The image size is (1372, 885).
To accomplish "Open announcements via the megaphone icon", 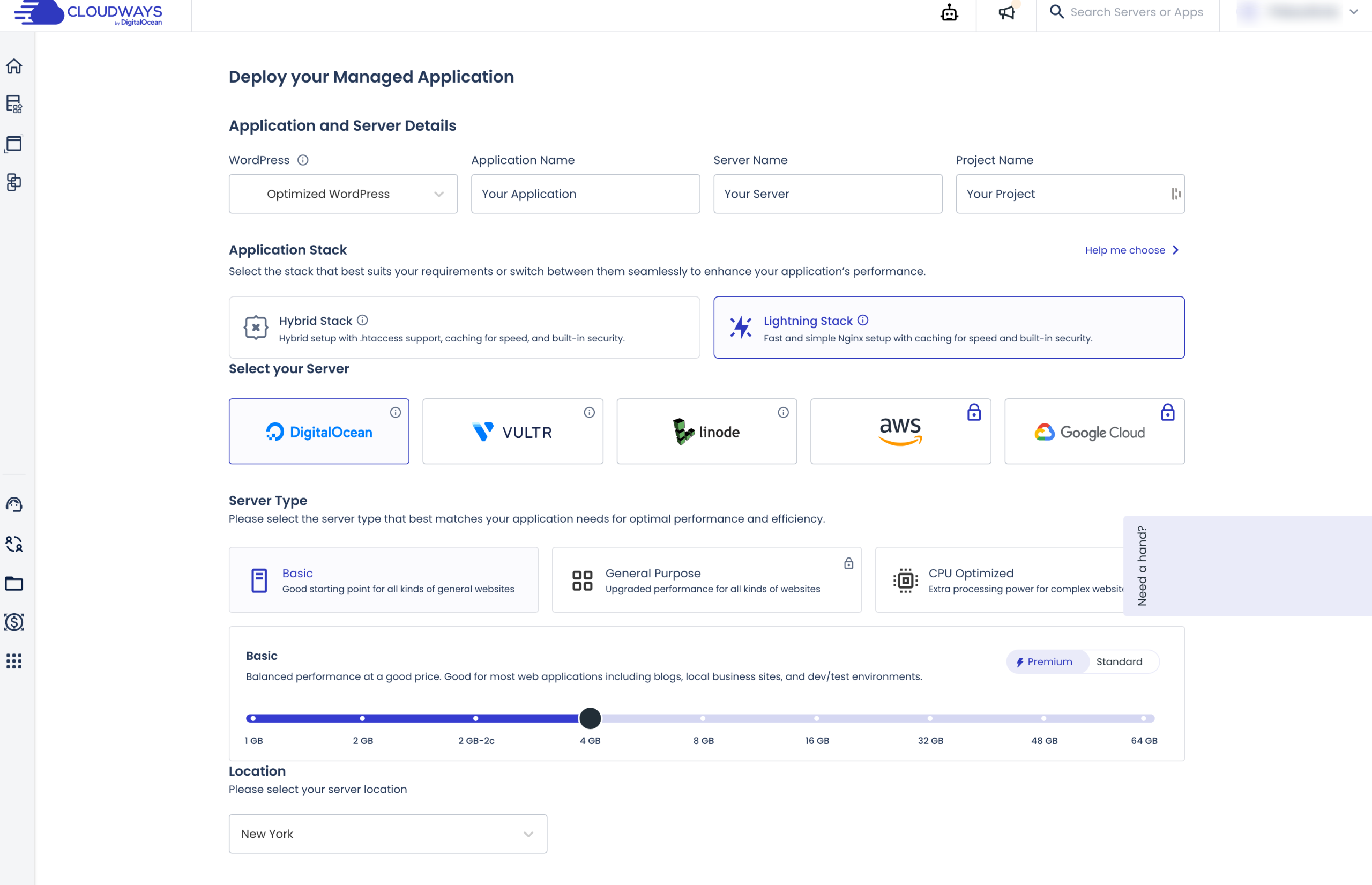I will (x=1006, y=12).
